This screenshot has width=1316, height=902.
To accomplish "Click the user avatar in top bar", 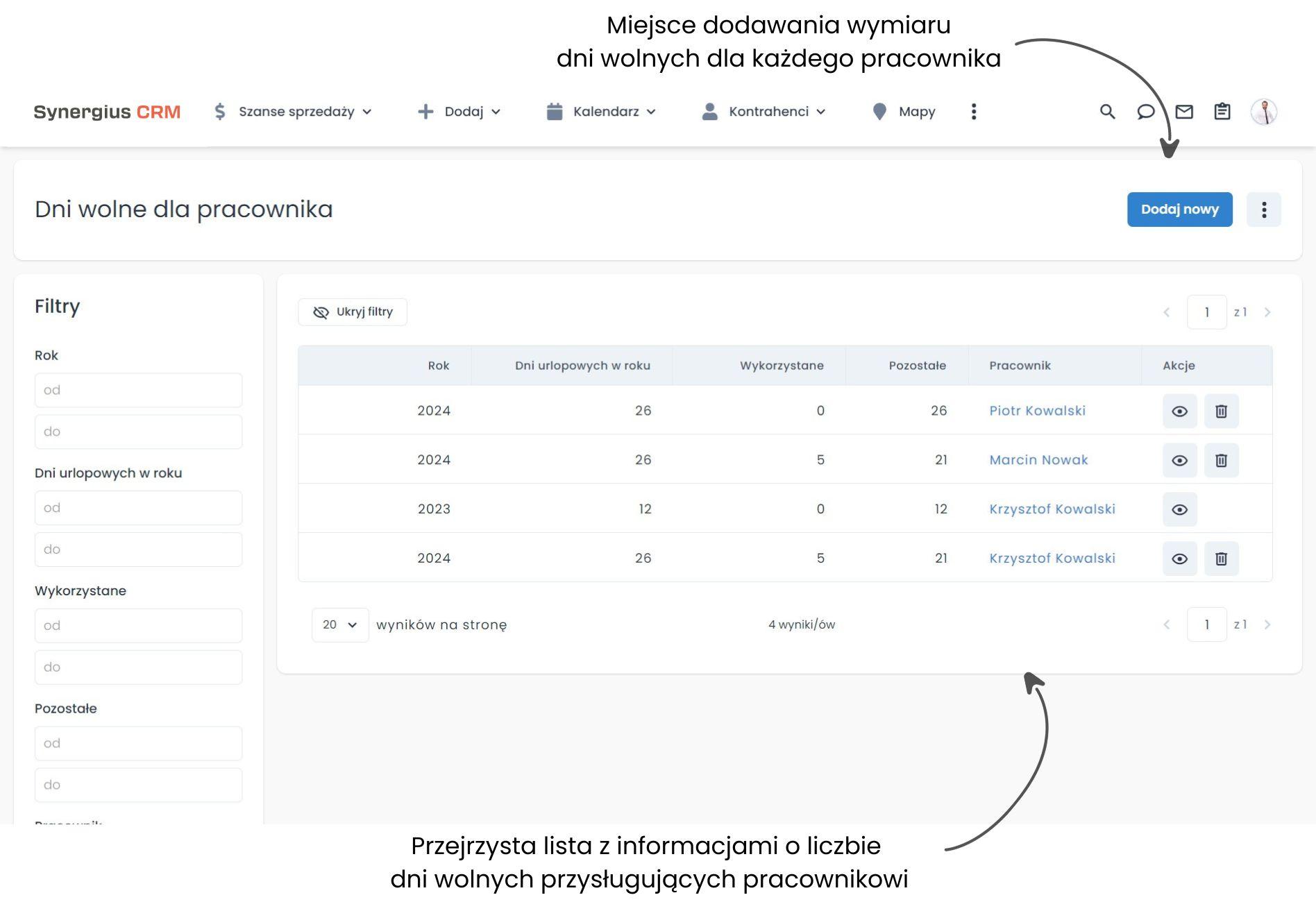I will point(1263,112).
